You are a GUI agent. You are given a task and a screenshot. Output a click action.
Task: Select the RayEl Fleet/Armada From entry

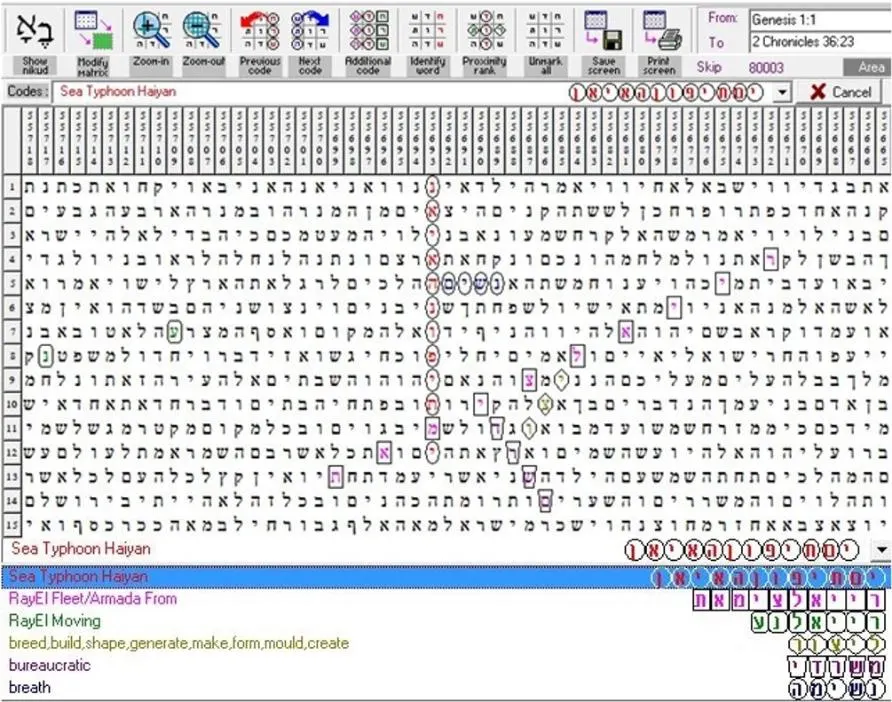[x=446, y=598]
